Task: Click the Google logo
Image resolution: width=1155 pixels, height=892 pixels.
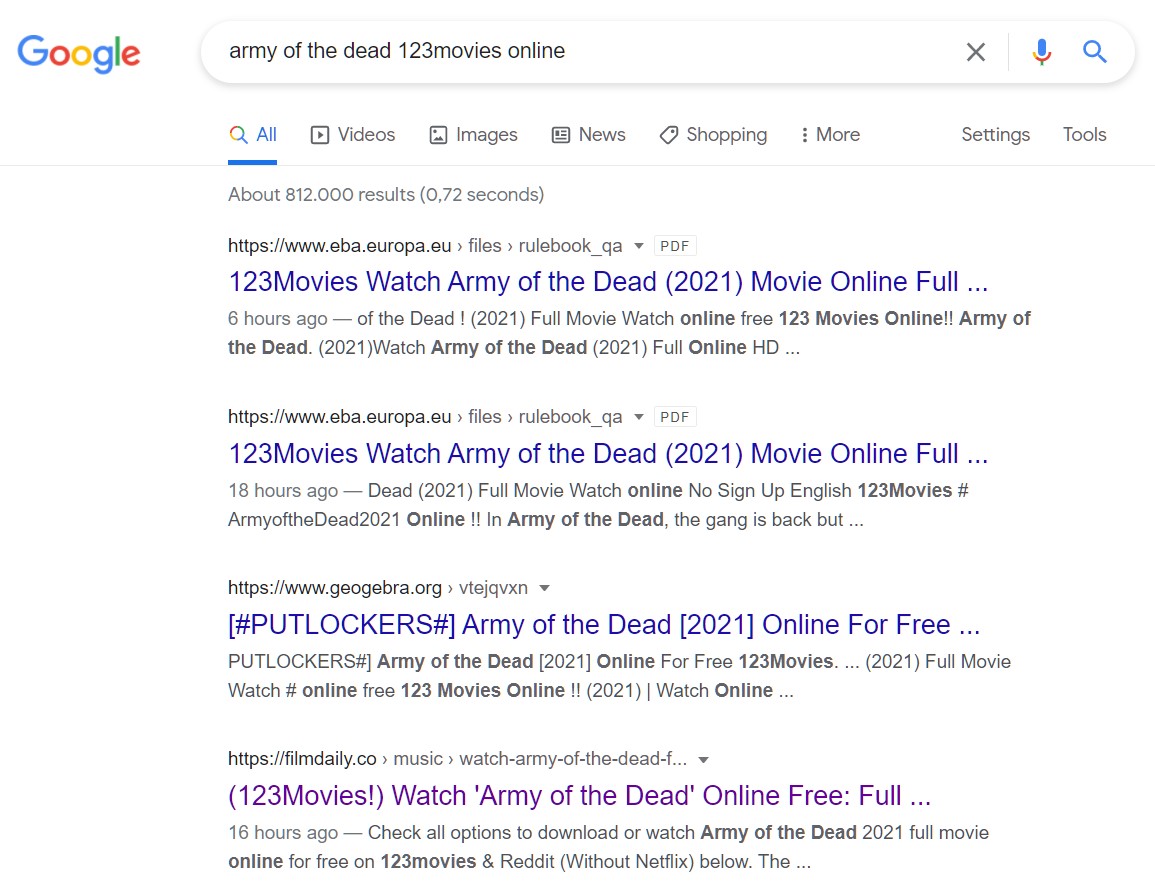Action: coord(79,53)
